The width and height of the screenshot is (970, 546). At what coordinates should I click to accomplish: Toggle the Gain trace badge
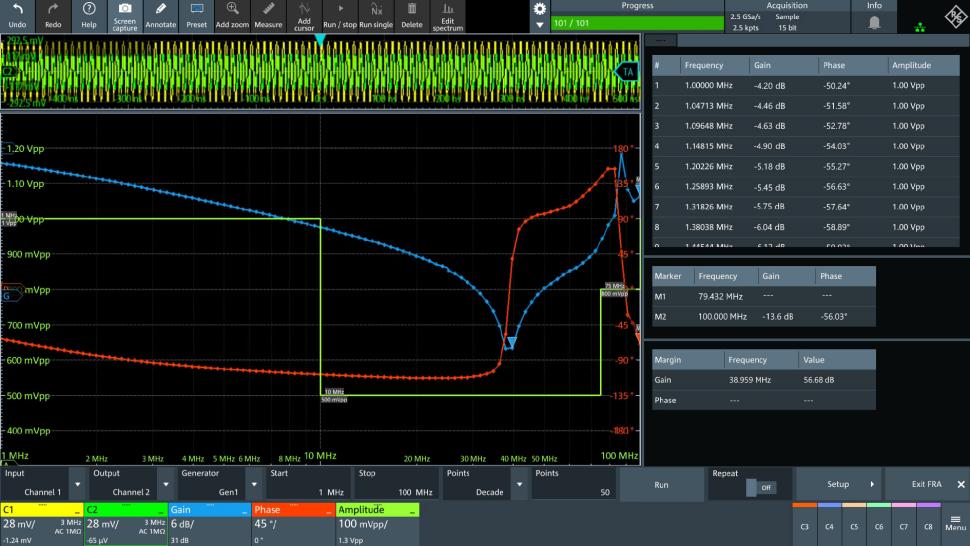click(x=209, y=510)
